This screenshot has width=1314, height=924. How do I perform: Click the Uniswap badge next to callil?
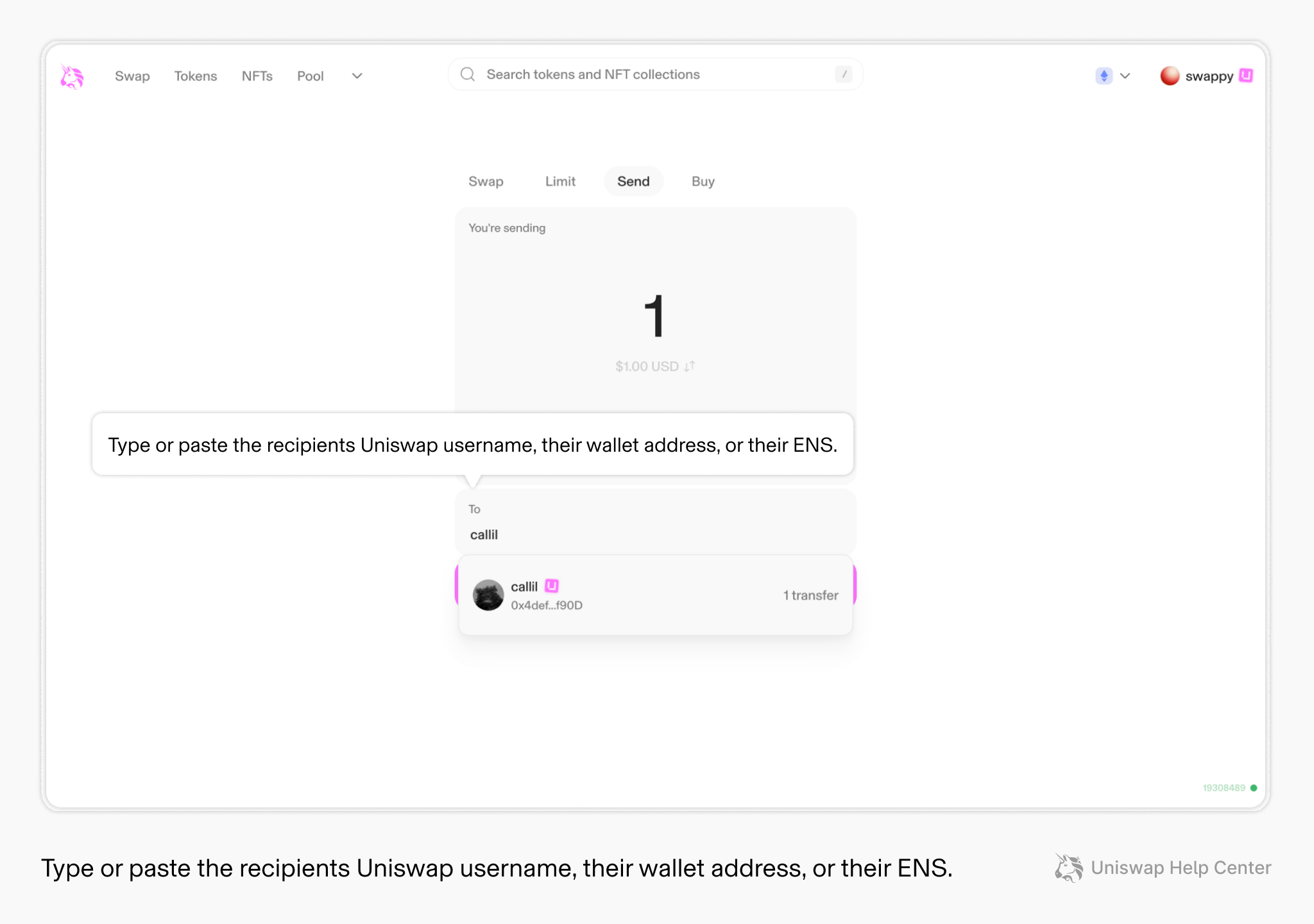pyautogui.click(x=552, y=586)
